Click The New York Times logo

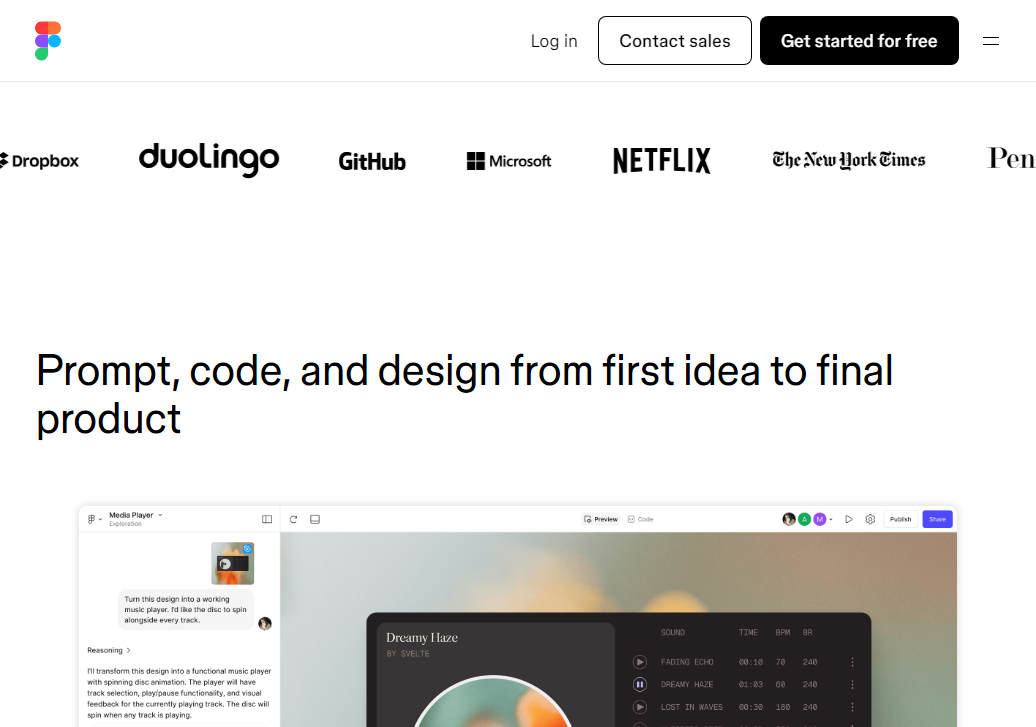[x=849, y=160]
